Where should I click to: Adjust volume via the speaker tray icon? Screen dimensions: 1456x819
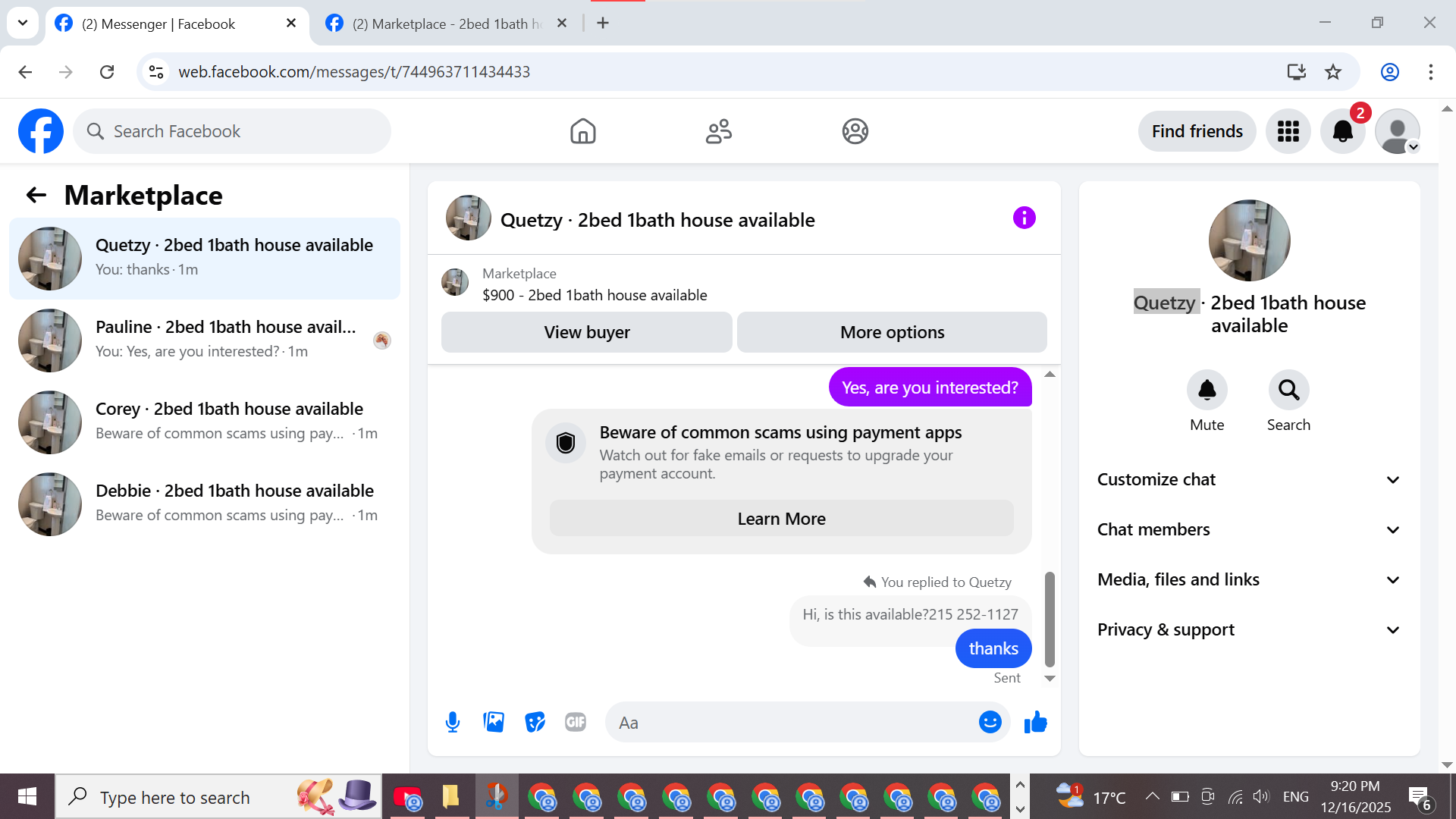pyautogui.click(x=1261, y=797)
